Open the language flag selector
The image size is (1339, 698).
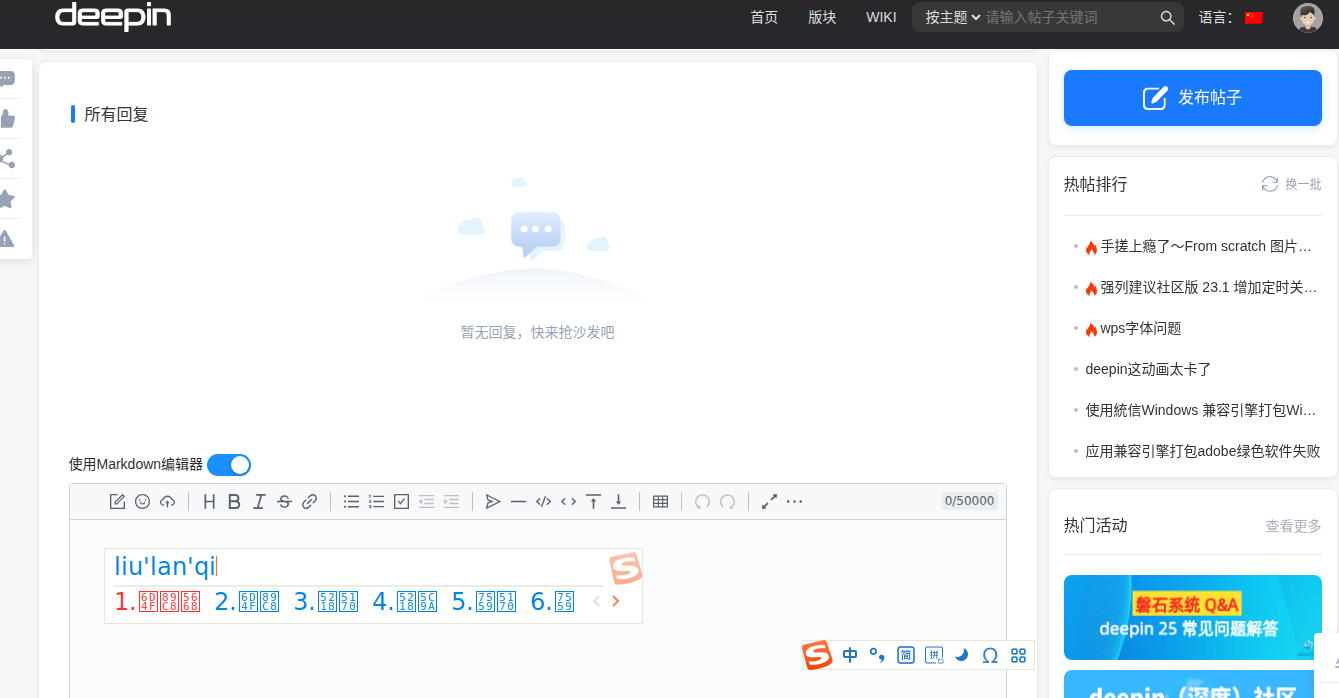[1255, 17]
